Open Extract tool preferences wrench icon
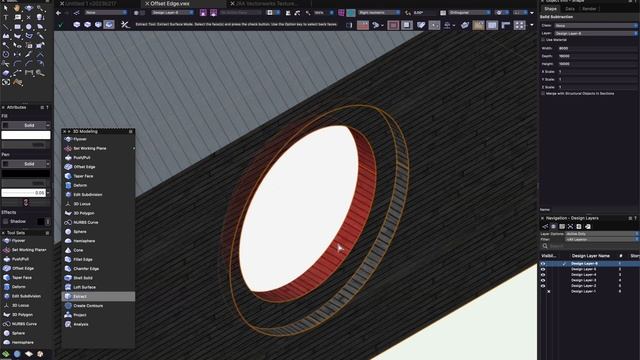This screenshot has width=640, height=360. pos(125,25)
